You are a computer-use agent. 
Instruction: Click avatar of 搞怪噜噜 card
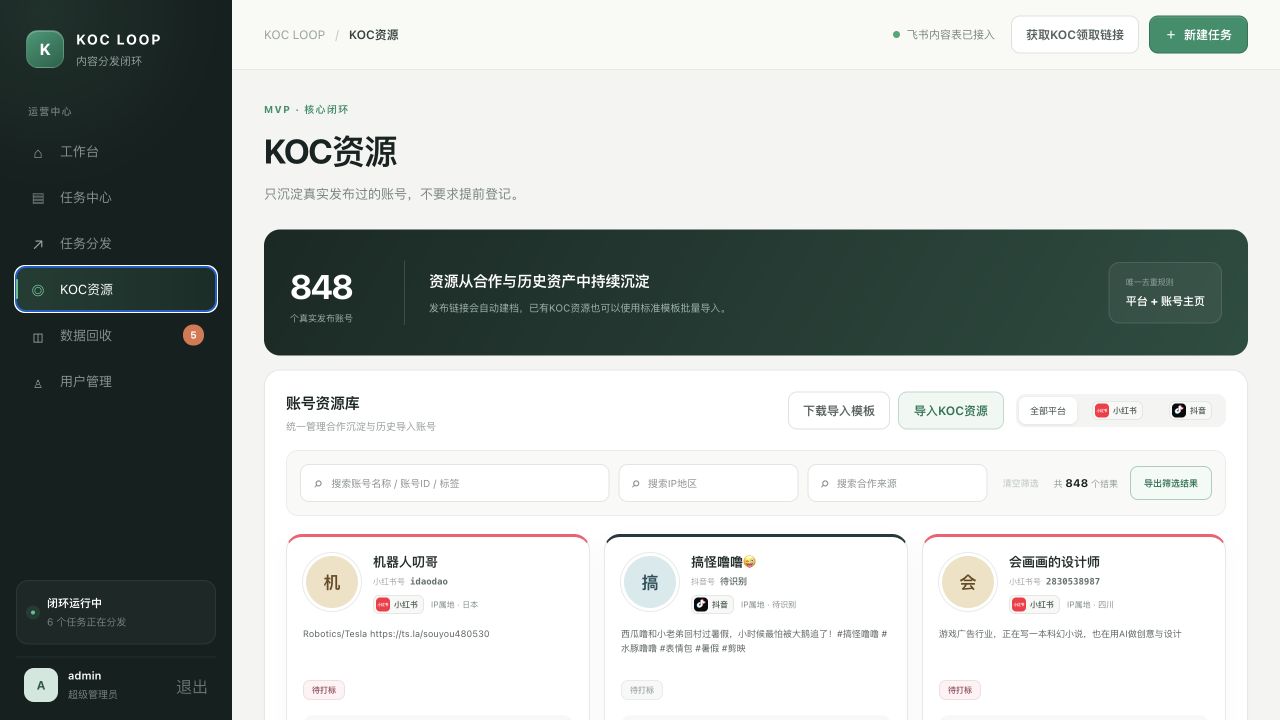tap(650, 582)
